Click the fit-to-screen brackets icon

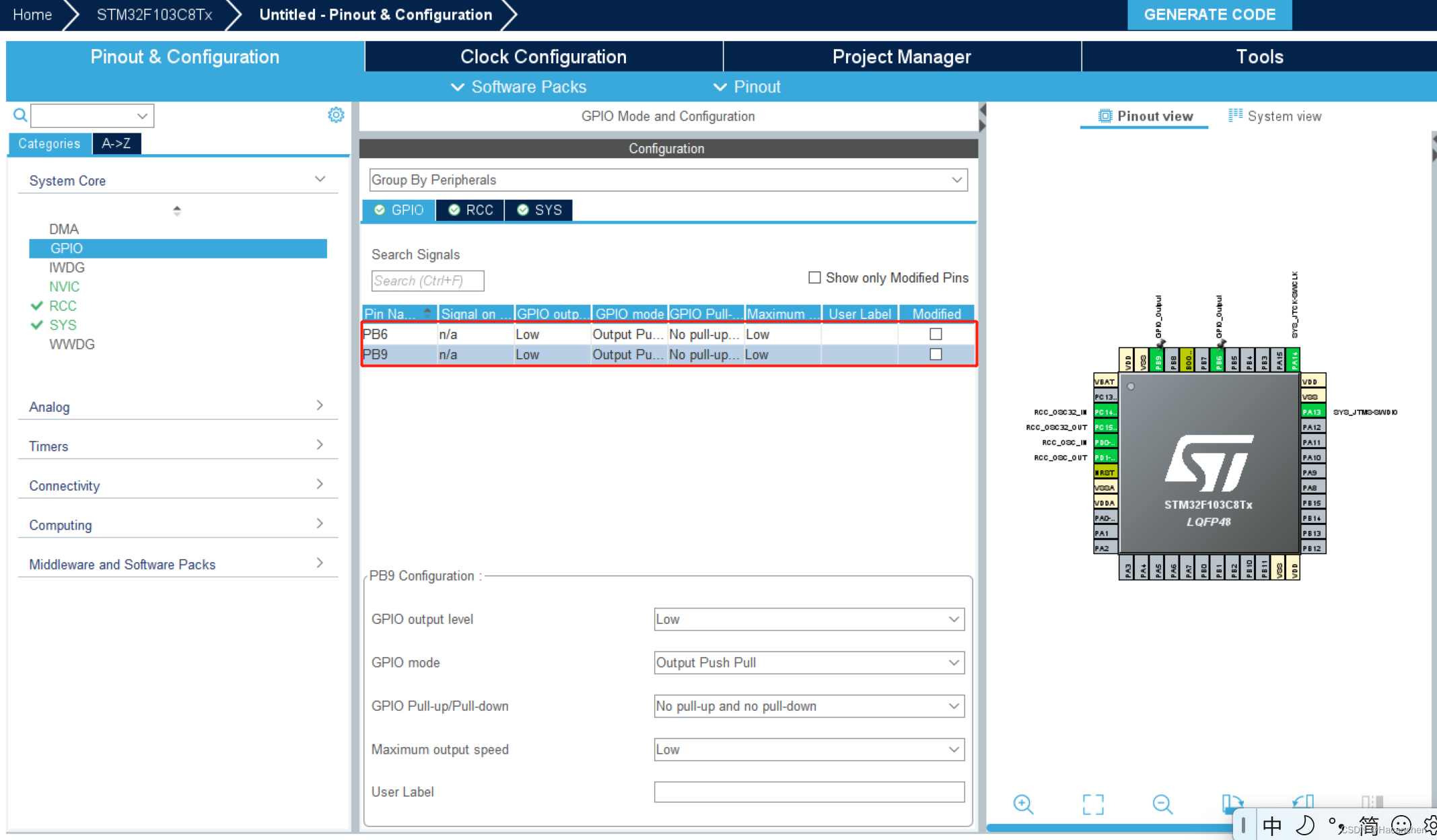[x=1093, y=804]
